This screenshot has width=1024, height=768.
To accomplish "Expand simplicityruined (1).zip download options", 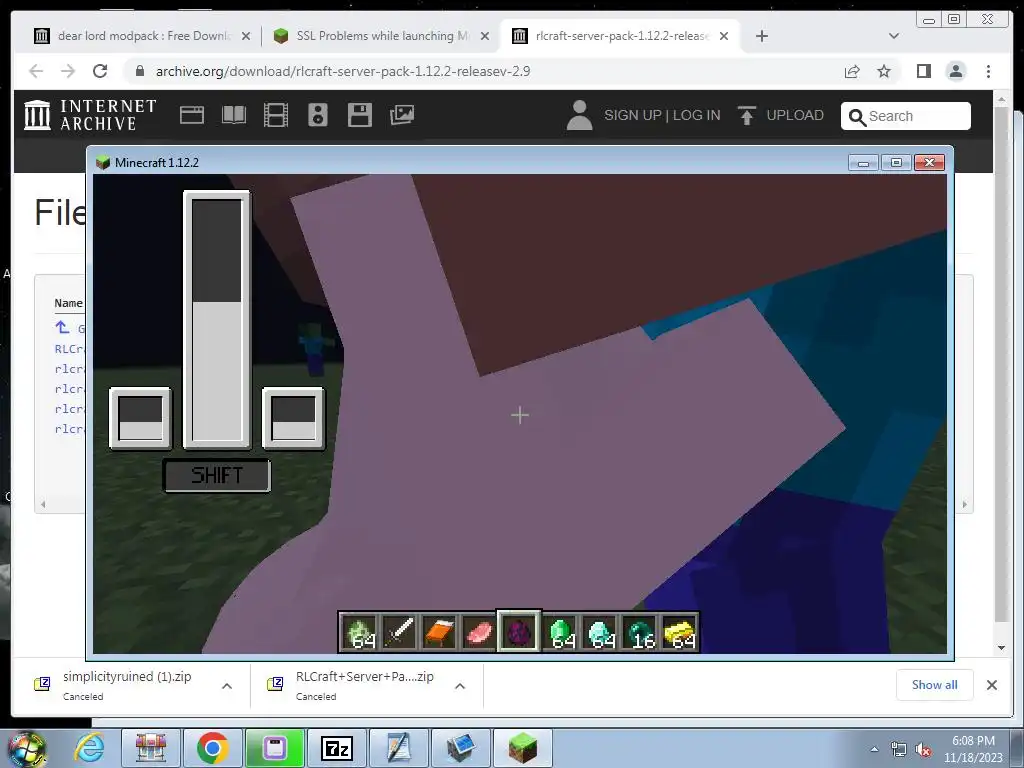I will pyautogui.click(x=227, y=686).
